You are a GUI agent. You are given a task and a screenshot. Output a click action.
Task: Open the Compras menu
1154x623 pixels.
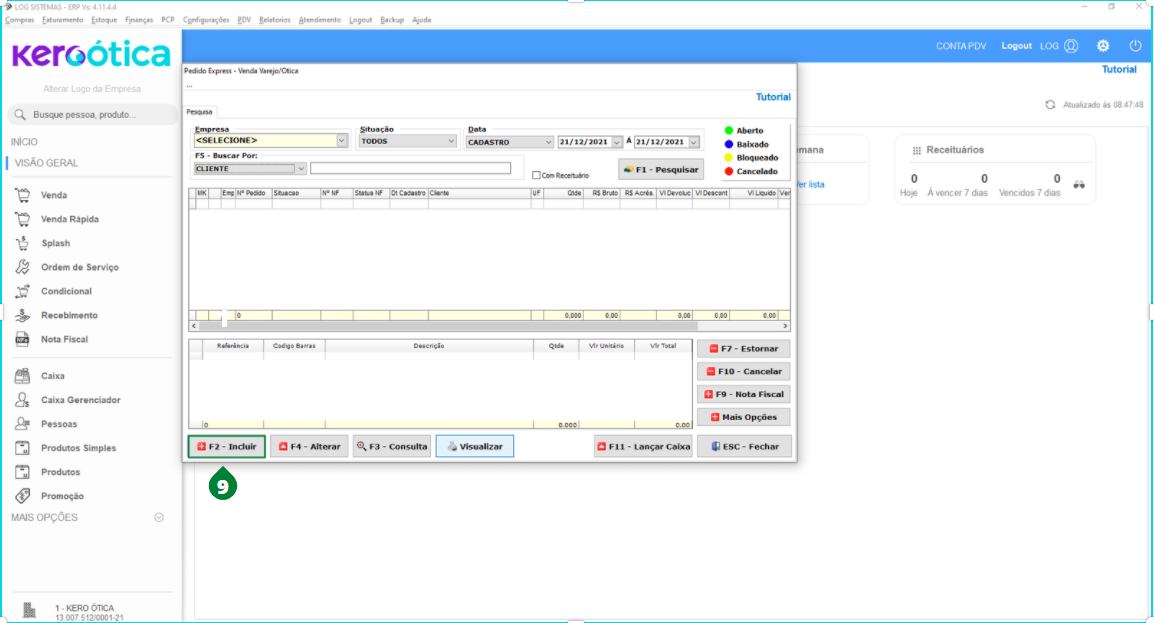click(x=20, y=20)
